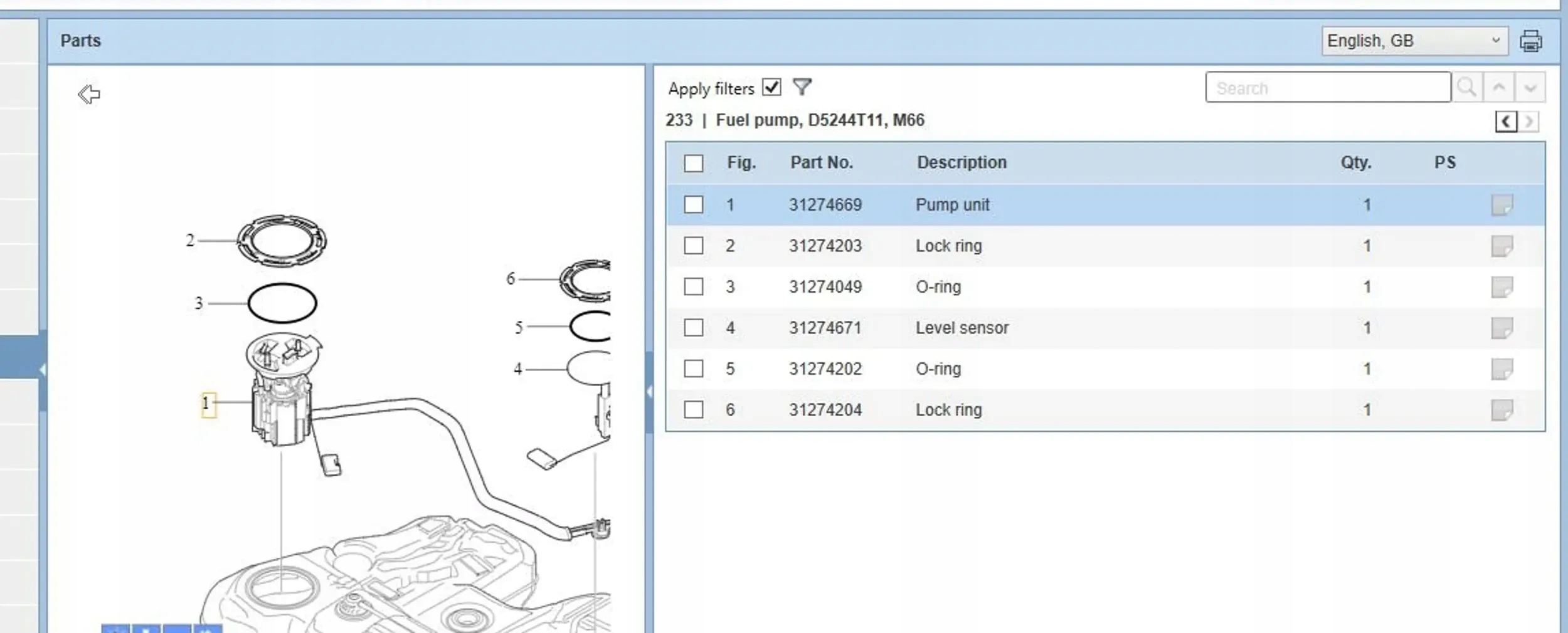The width and height of the screenshot is (1568, 633).
Task: Click into the Search input field
Action: pos(1328,87)
